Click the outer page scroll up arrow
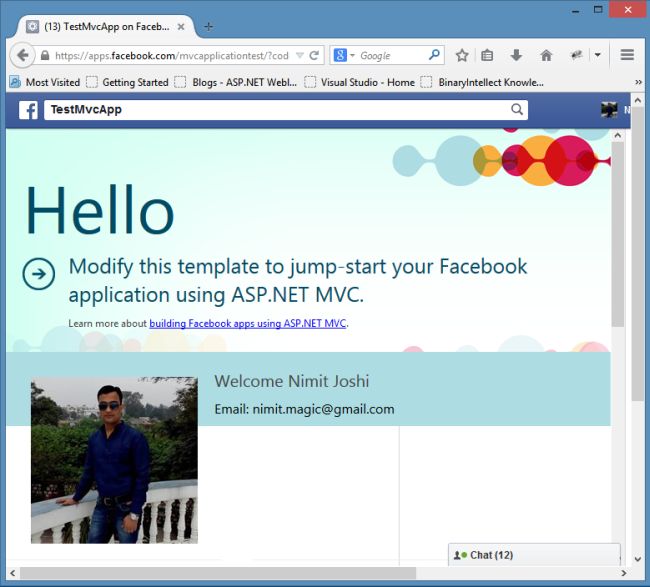Screen dimensions: 650x587 [638, 100]
